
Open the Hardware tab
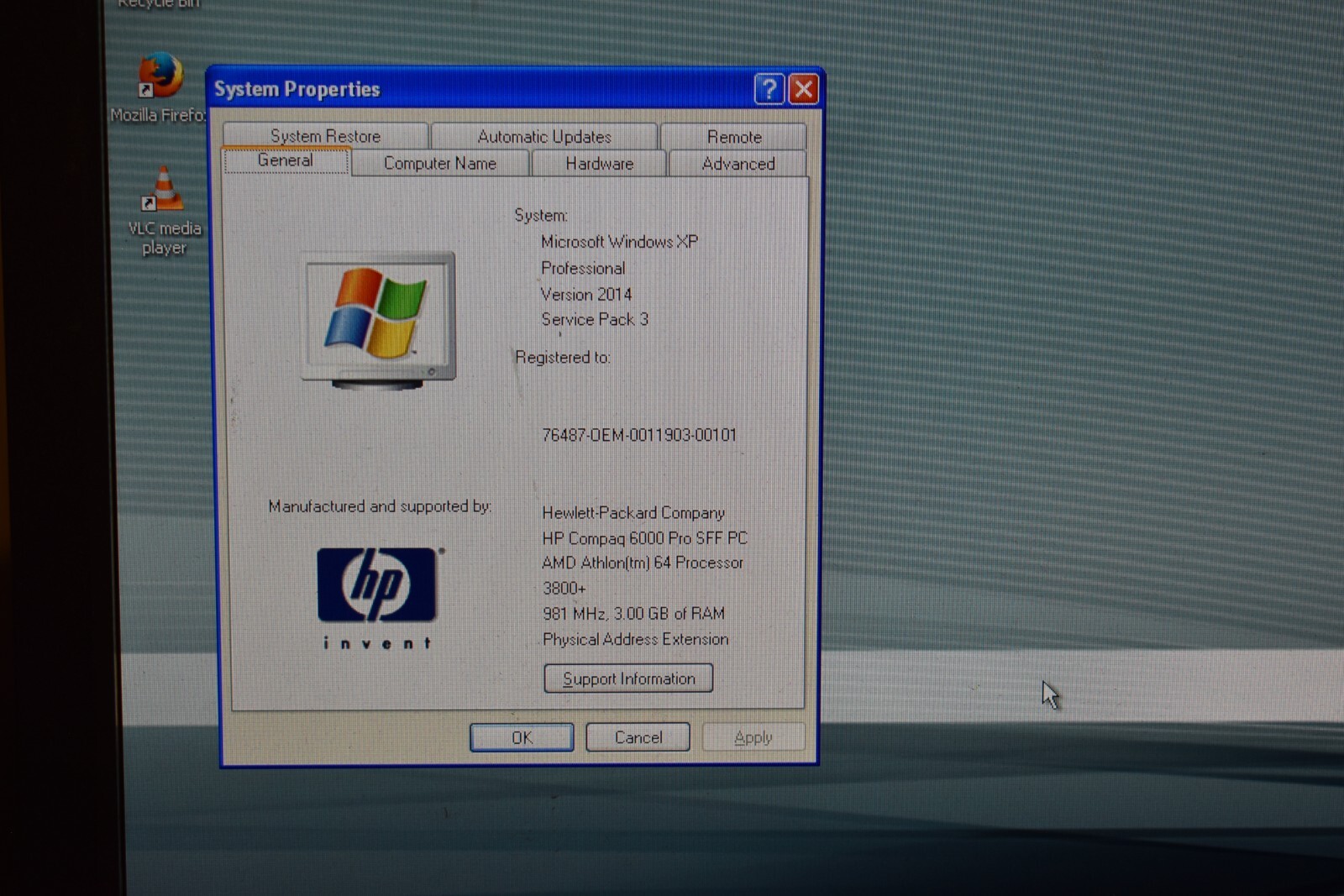(599, 163)
